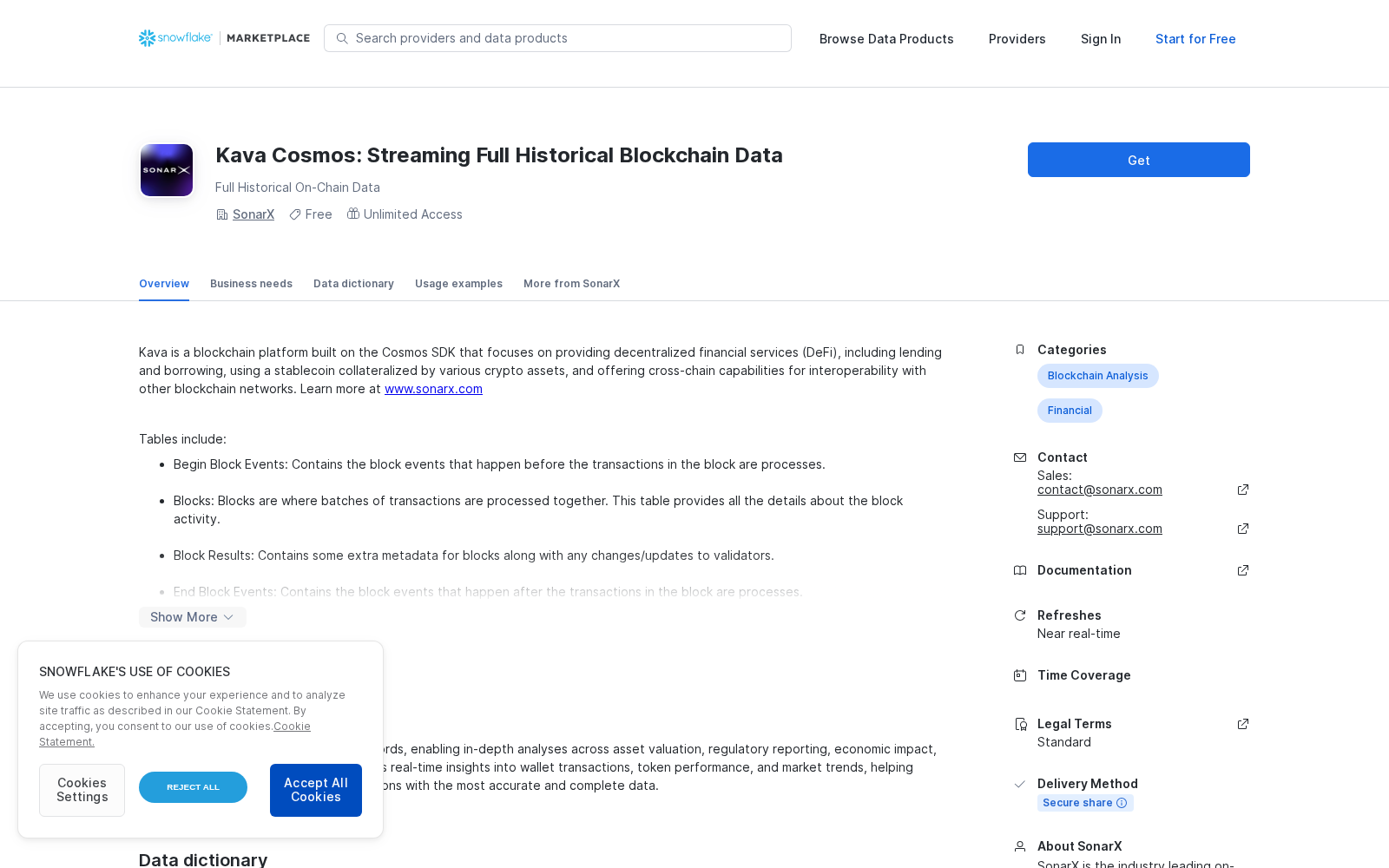The width and height of the screenshot is (1389, 868).
Task: Click the 'Time Coverage' heading
Action: (x=1084, y=675)
